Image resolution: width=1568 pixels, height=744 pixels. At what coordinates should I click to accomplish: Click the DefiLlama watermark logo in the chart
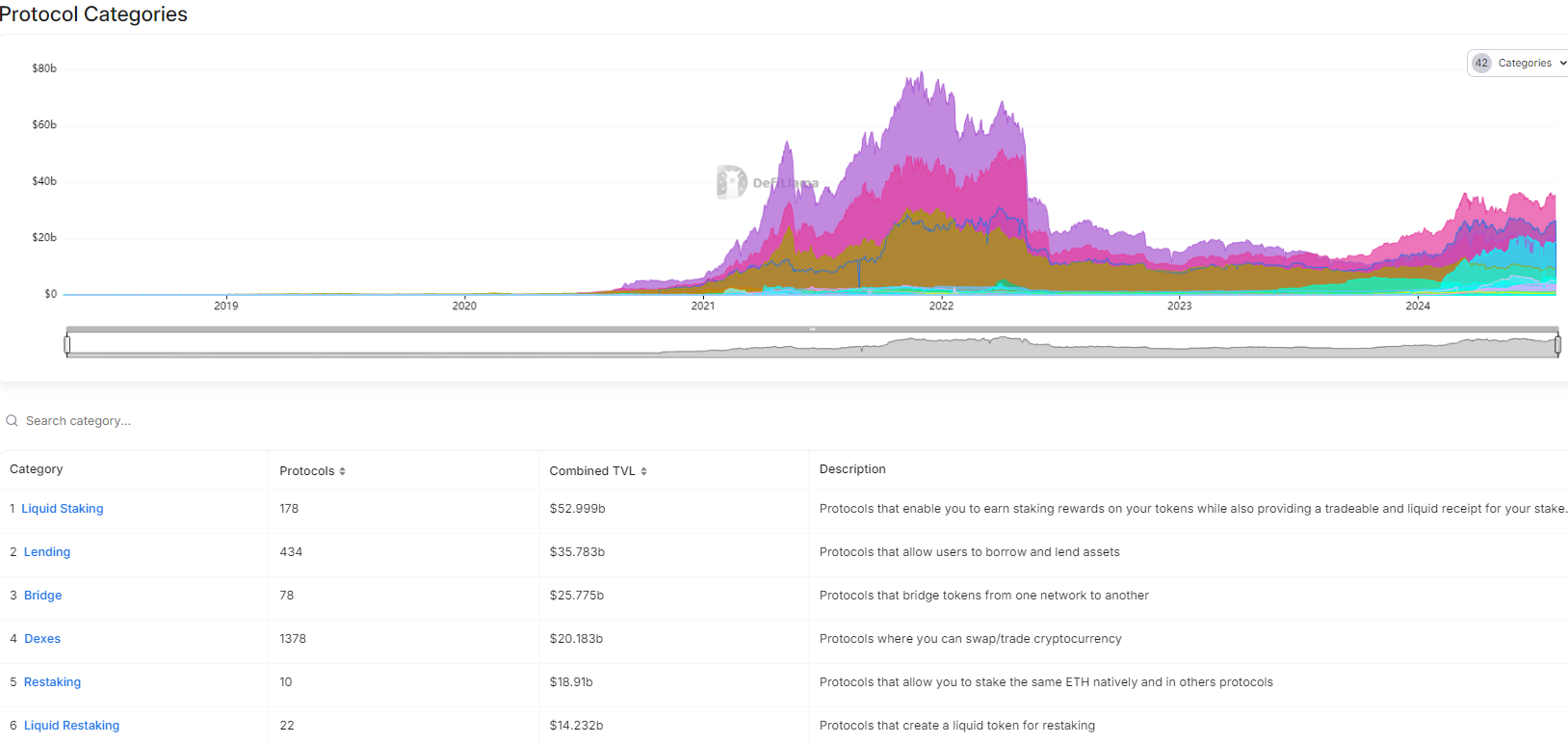732,182
